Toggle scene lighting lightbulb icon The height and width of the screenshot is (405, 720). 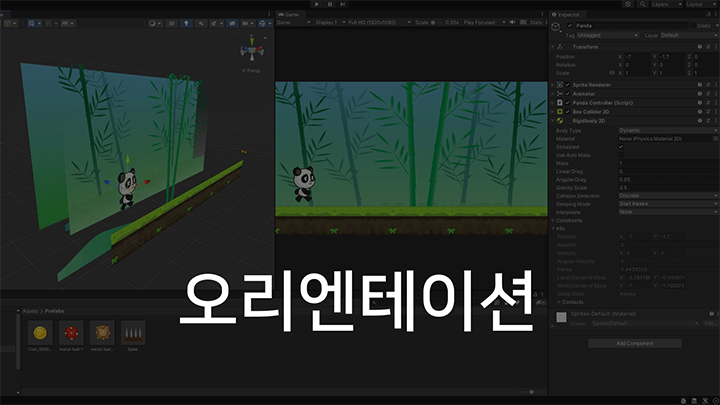tap(186, 23)
